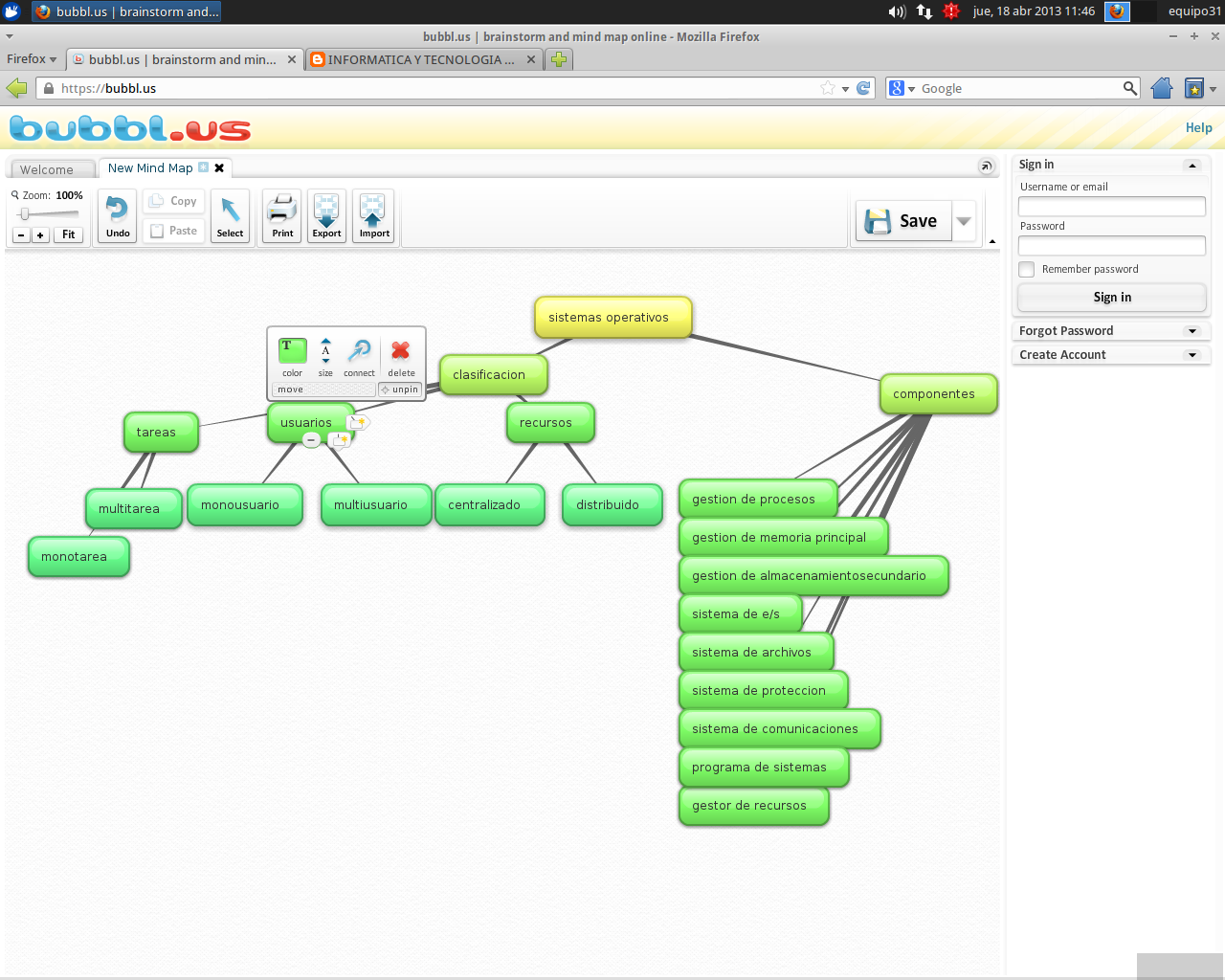
Task: Enable the Remember password checkbox
Action: point(1026,269)
